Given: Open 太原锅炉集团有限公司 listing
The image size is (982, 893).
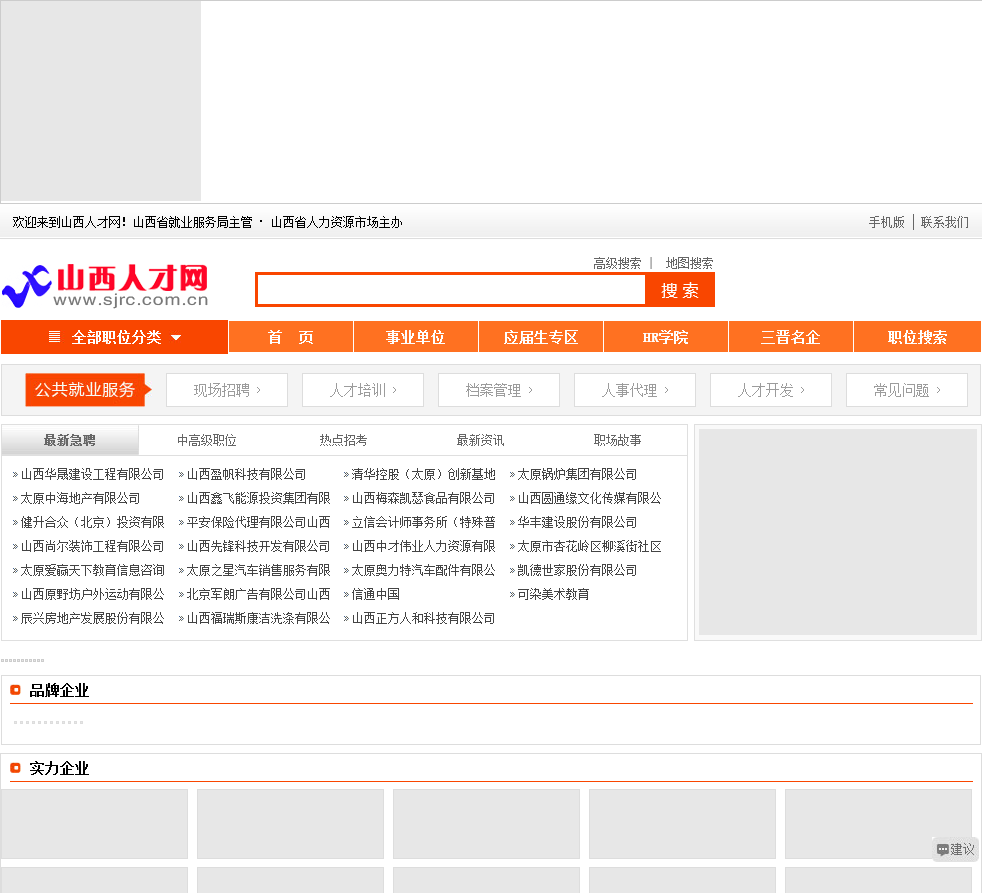Looking at the screenshot, I should click(577, 474).
